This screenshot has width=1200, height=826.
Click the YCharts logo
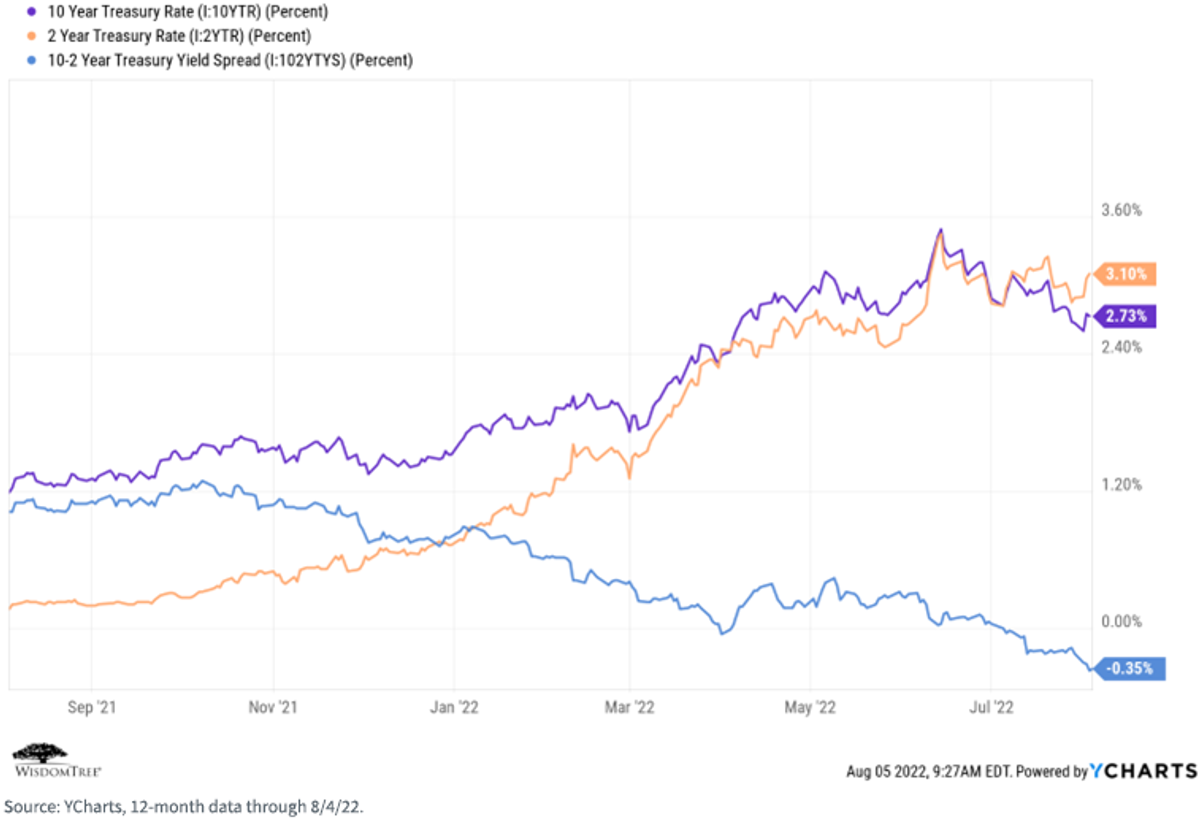point(1143,771)
